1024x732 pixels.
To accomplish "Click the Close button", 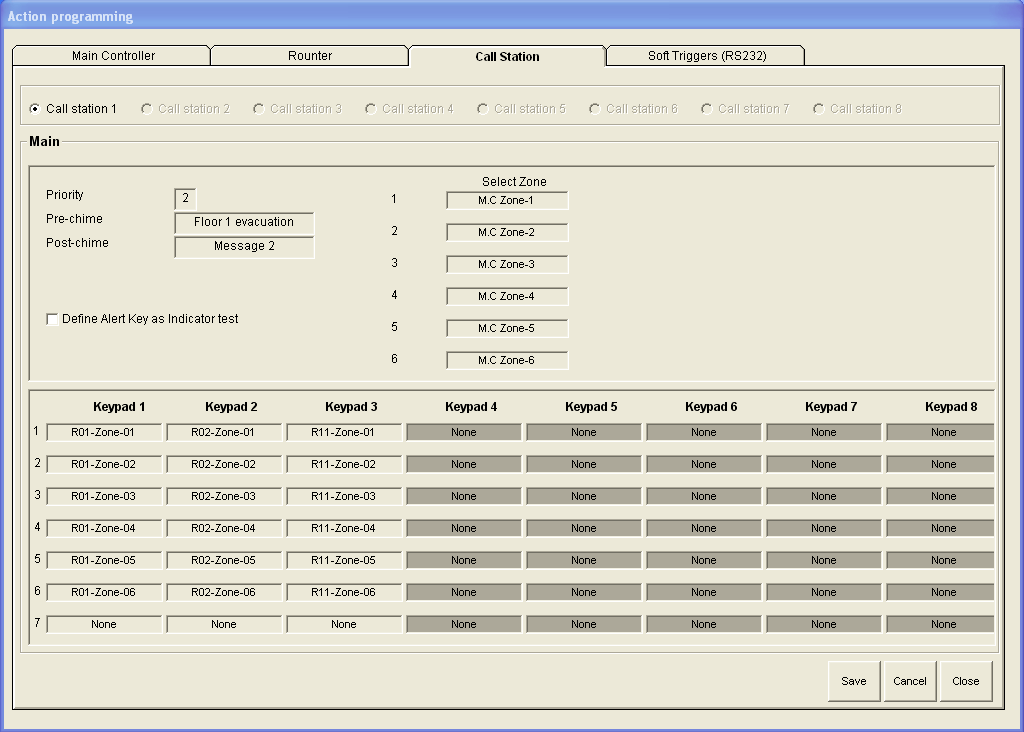I will [966, 681].
